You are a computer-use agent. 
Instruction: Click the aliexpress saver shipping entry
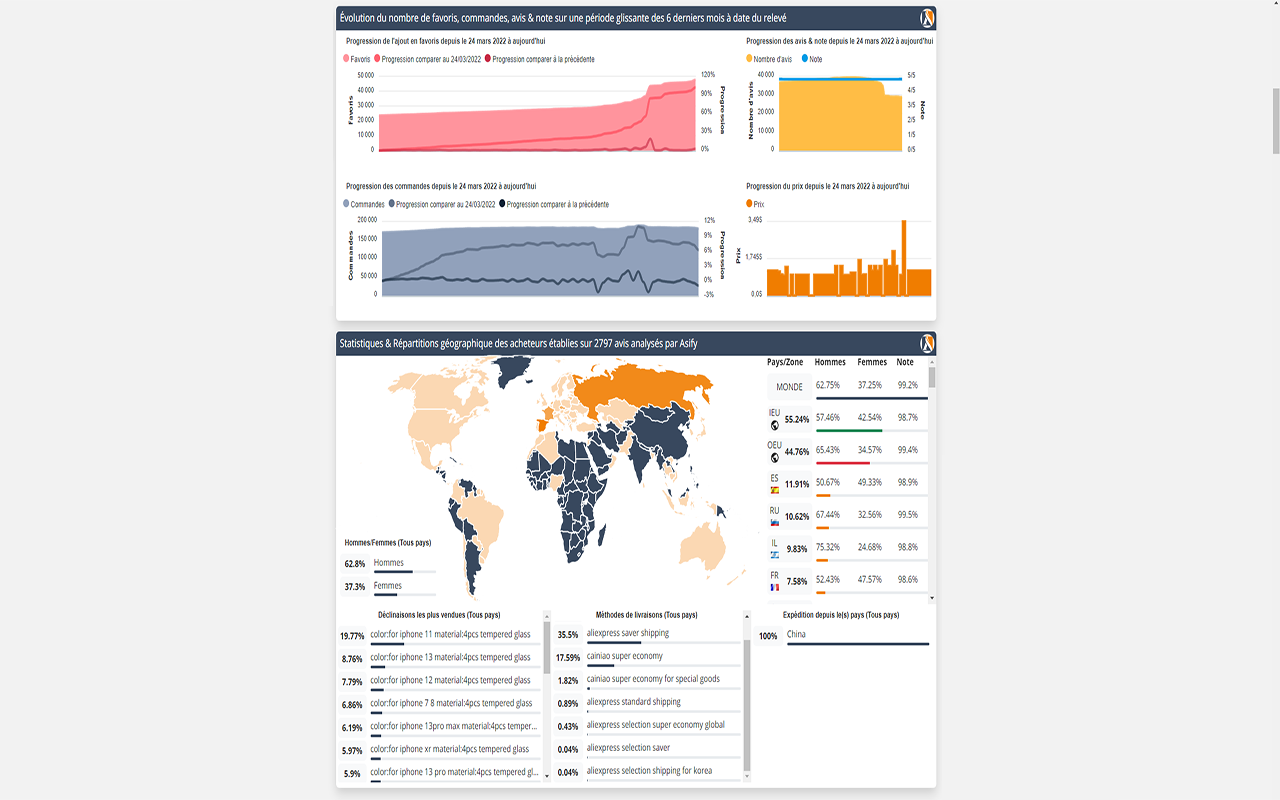pyautogui.click(x=627, y=633)
